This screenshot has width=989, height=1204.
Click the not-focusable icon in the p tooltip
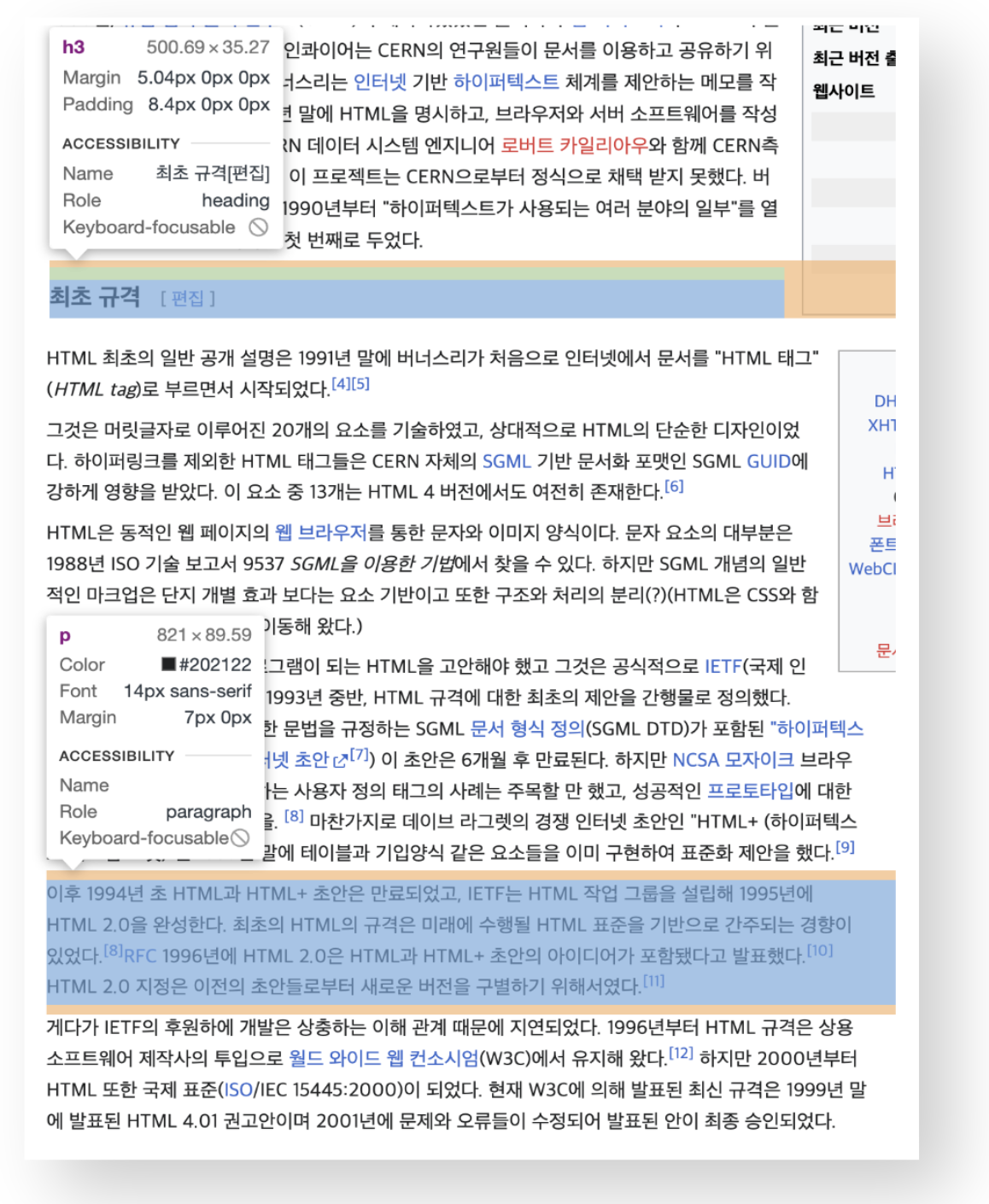tap(240, 838)
